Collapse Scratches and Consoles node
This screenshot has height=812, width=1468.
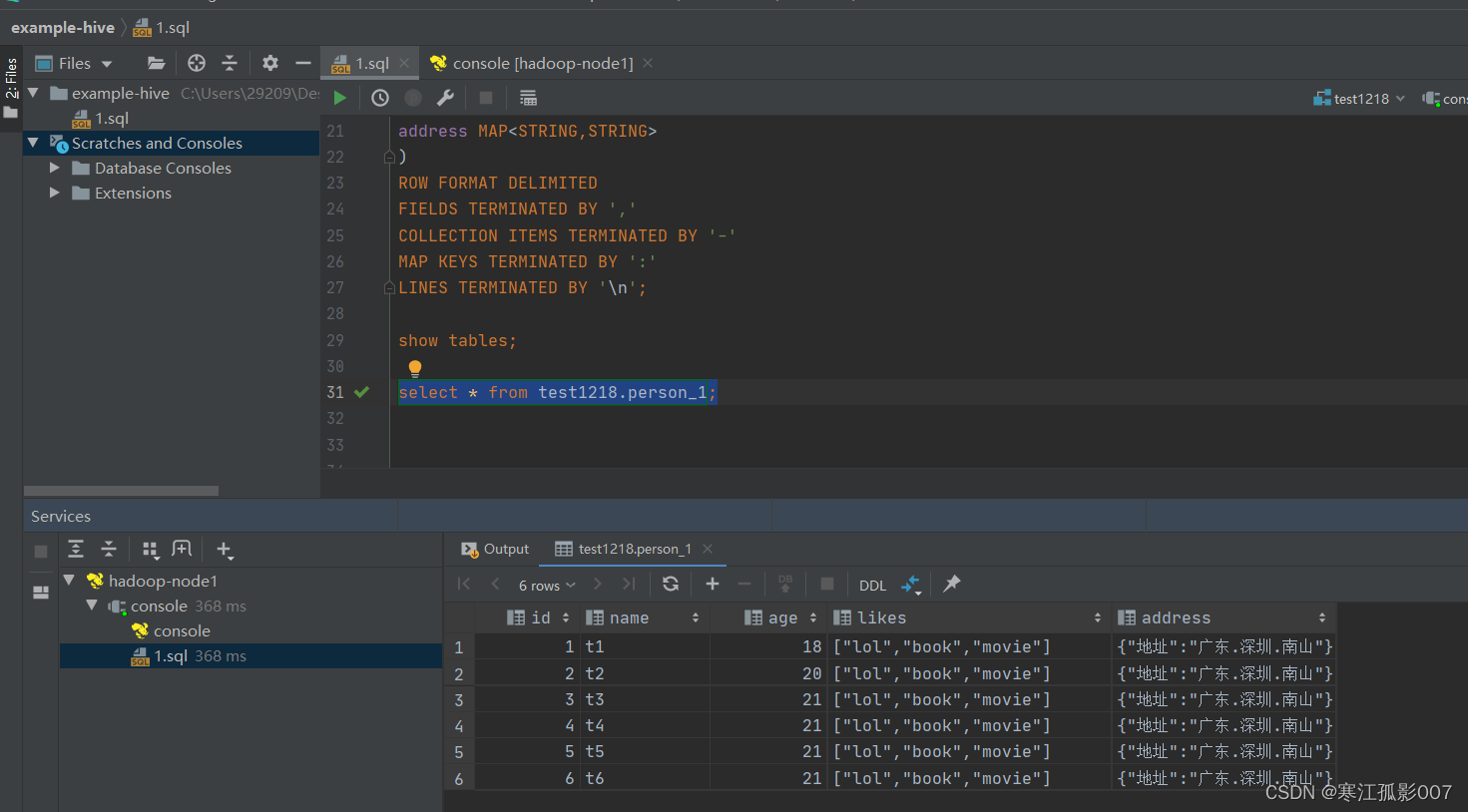tap(33, 143)
